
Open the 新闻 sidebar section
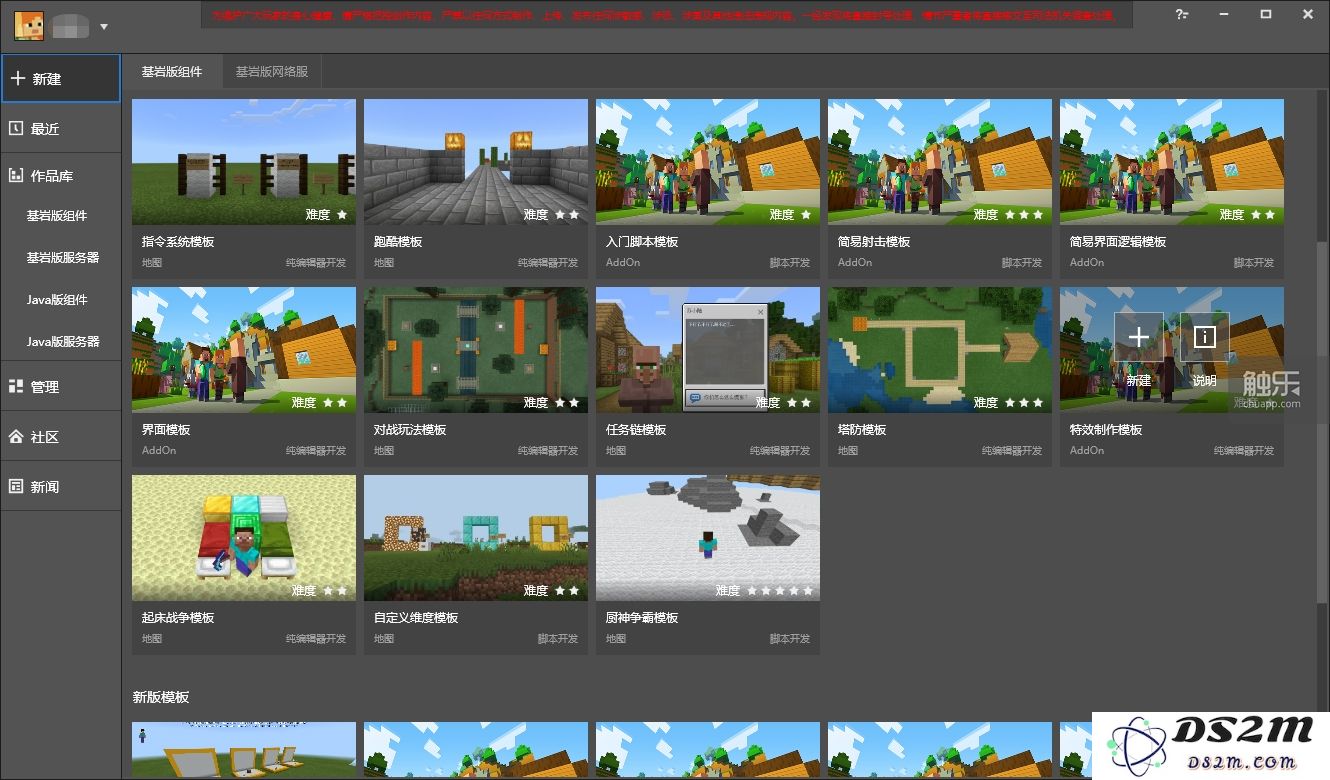[61, 487]
